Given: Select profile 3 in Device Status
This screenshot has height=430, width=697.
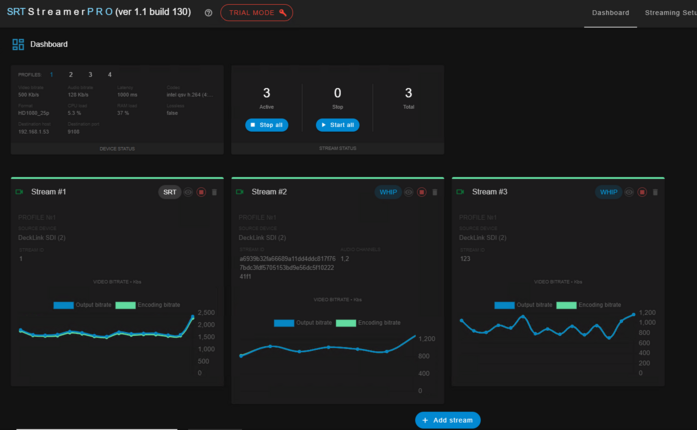Looking at the screenshot, I should click(x=90, y=75).
